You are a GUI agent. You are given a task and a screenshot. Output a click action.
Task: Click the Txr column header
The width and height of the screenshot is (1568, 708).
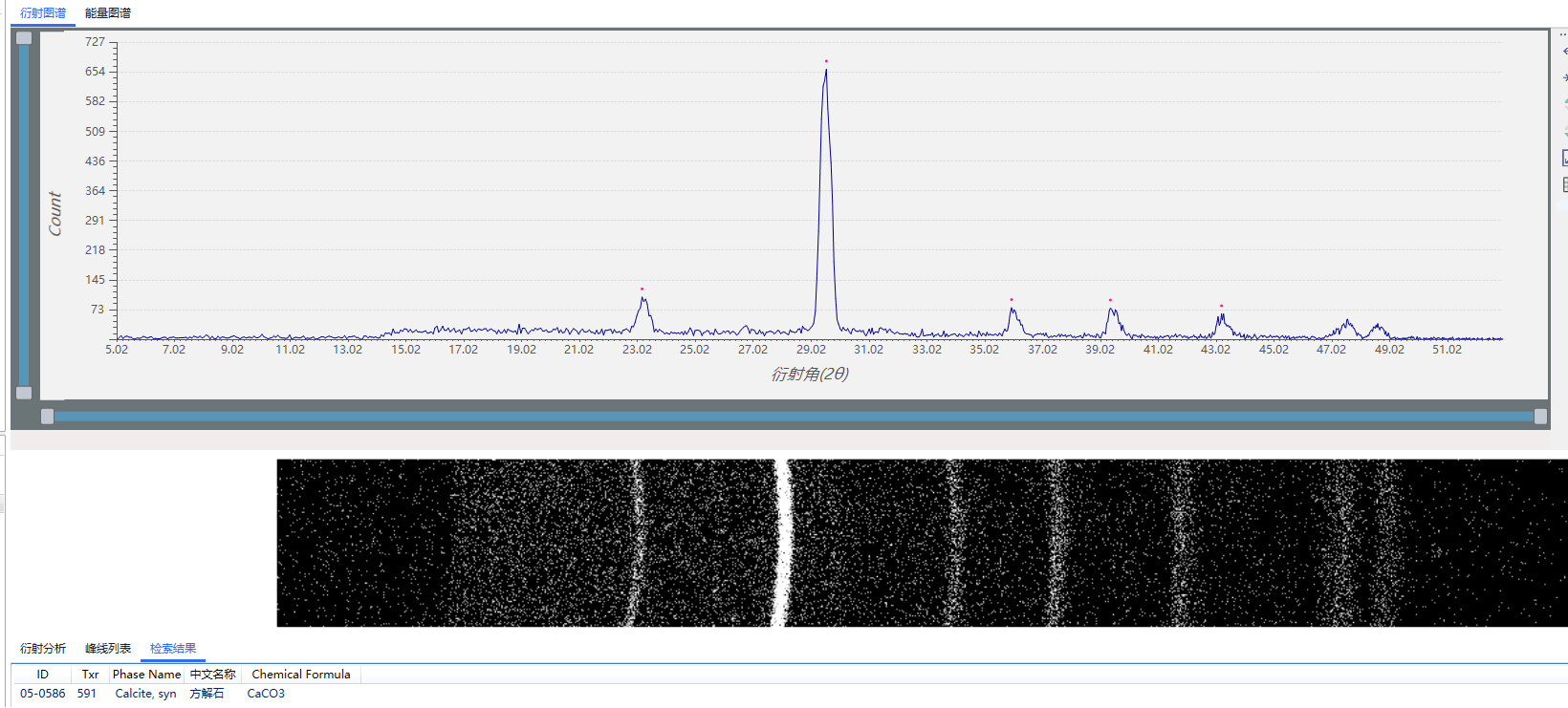[90, 675]
